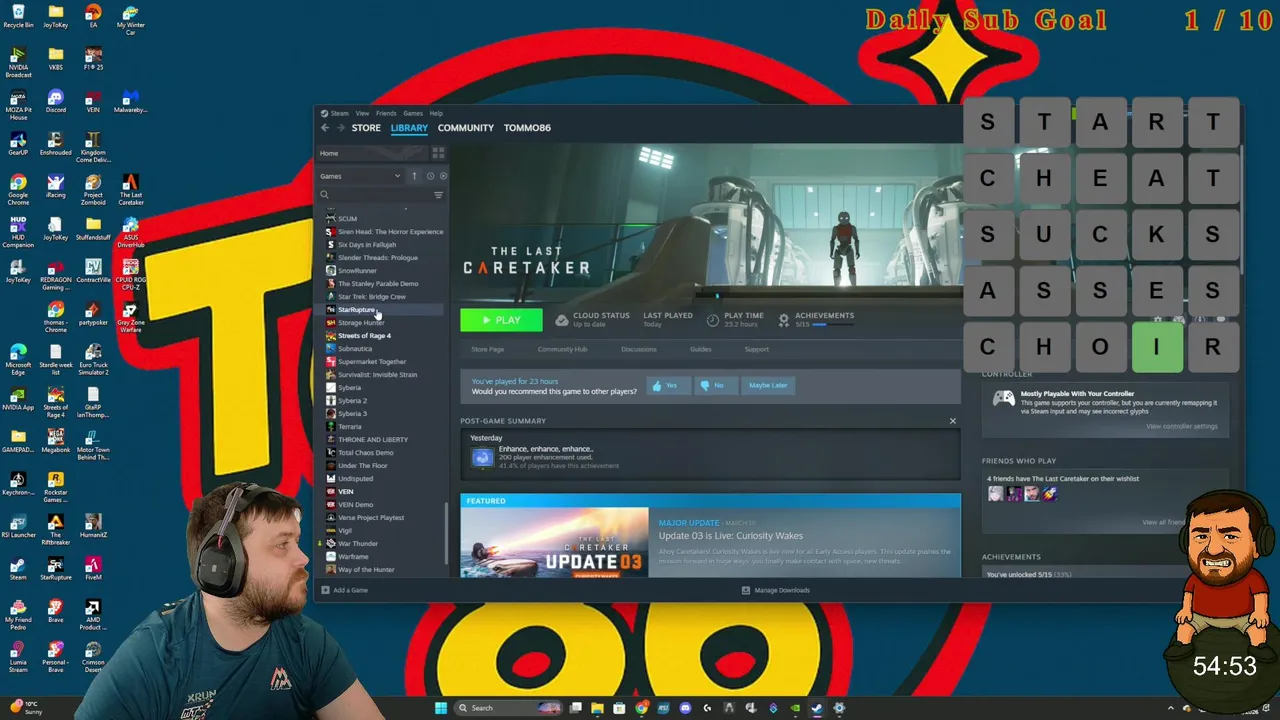
Task: Open the Help menu
Action: (436, 113)
